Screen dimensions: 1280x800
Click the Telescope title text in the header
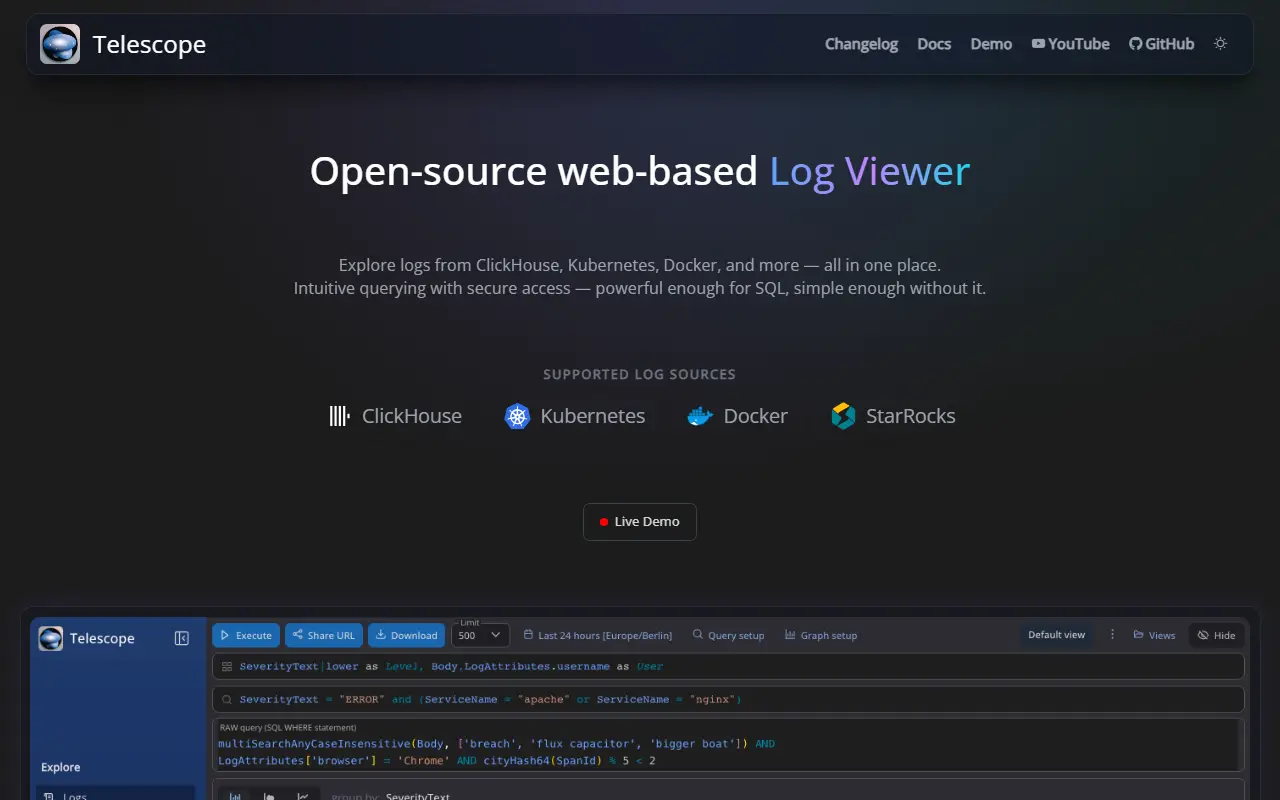click(x=149, y=44)
